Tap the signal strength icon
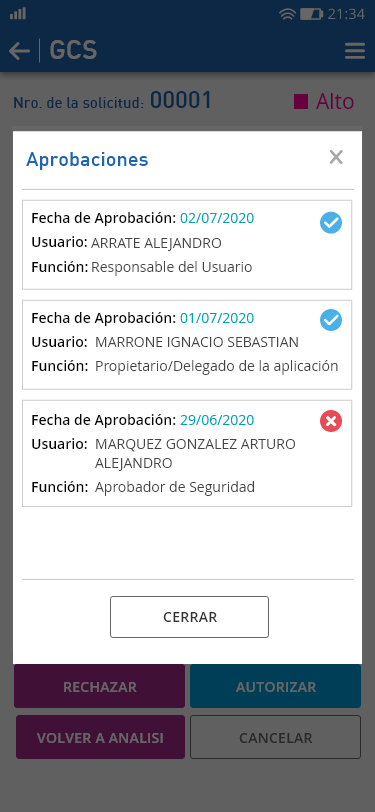Screen dimensions: 375x812 pyautogui.click(x=18, y=13)
